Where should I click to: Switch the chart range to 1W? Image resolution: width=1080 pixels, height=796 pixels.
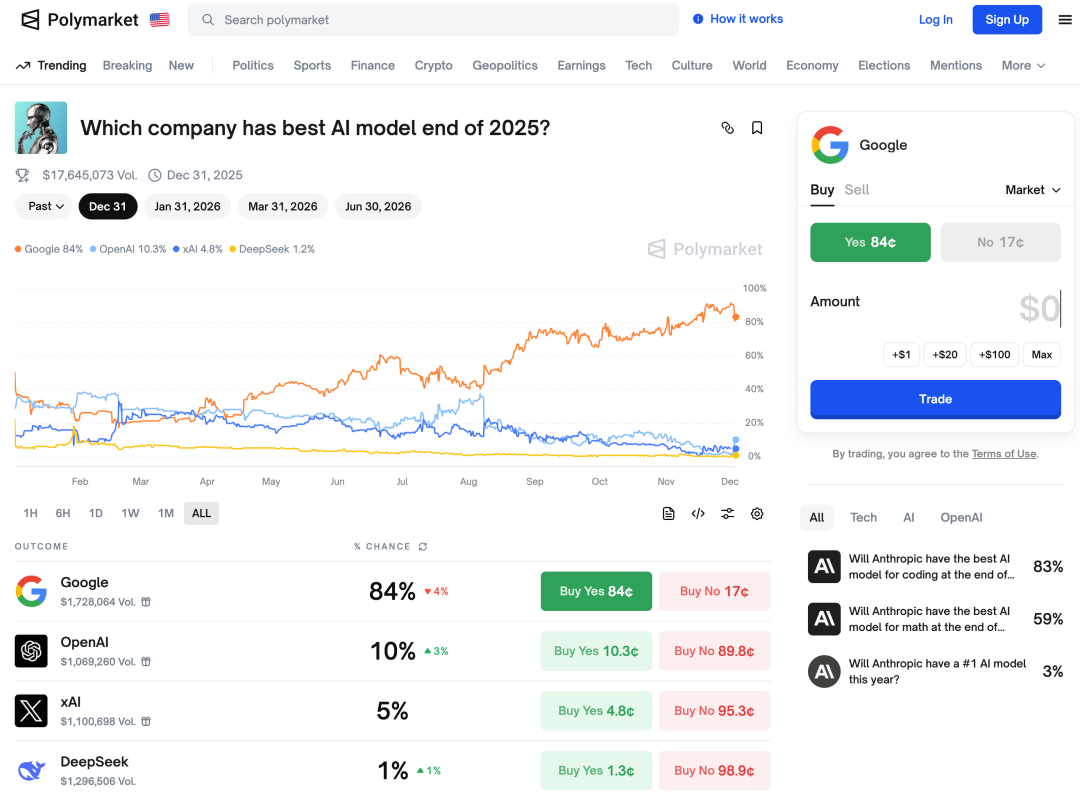click(130, 513)
